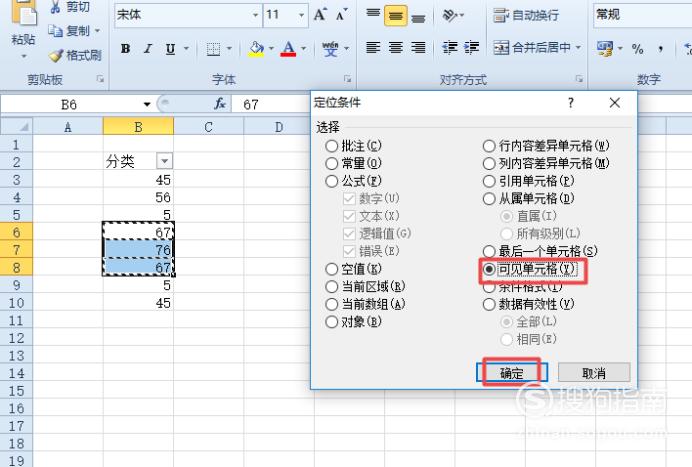Set bottom vertical alignment
Image resolution: width=692 pixels, height=467 pixels.
tap(418, 16)
